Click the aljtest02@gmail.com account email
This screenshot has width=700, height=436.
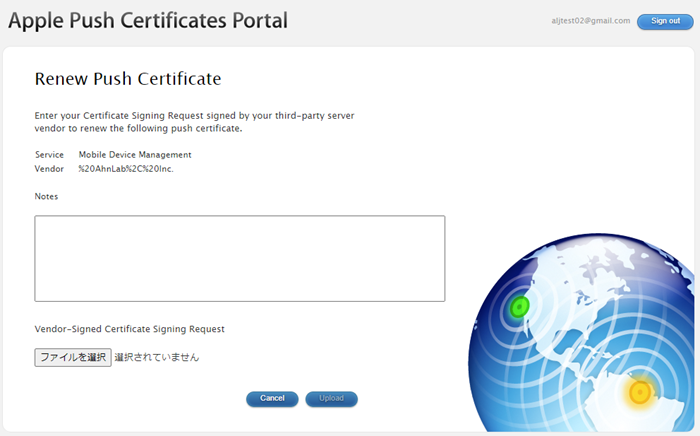point(591,21)
